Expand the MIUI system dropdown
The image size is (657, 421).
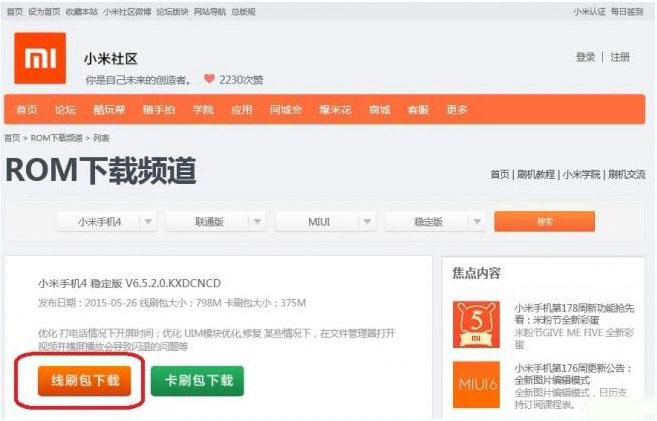tap(326, 222)
